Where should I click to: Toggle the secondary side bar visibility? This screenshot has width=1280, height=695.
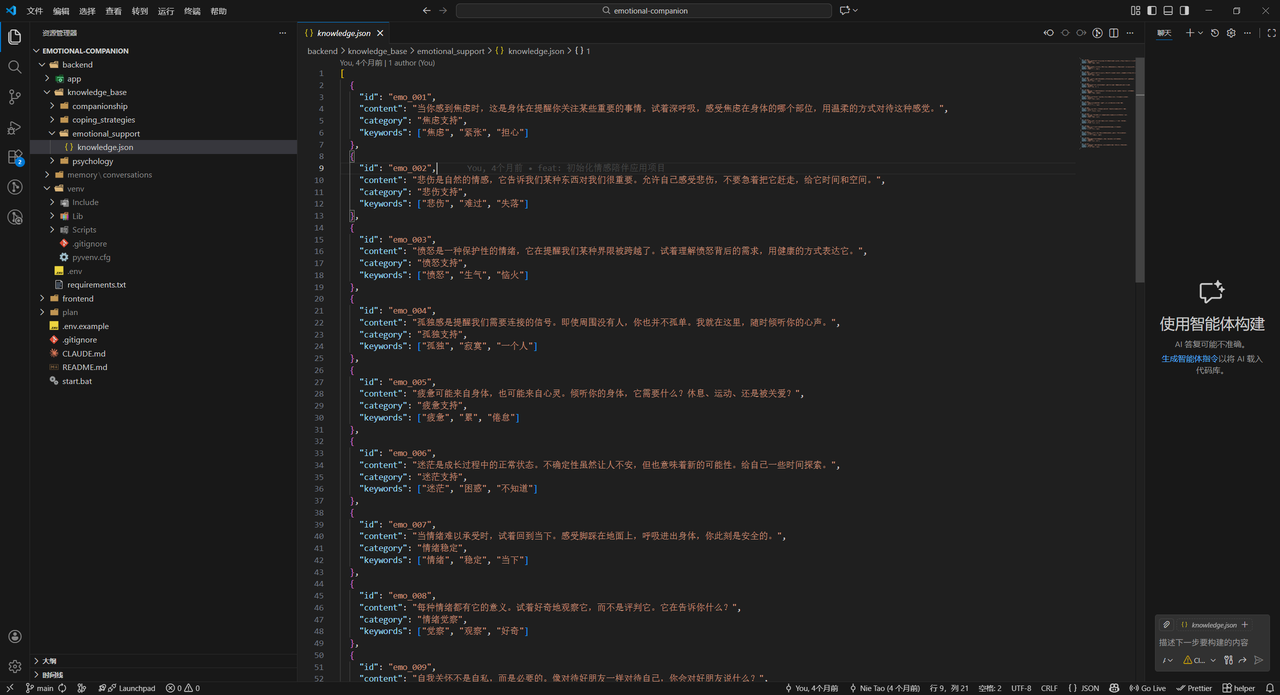point(1184,10)
